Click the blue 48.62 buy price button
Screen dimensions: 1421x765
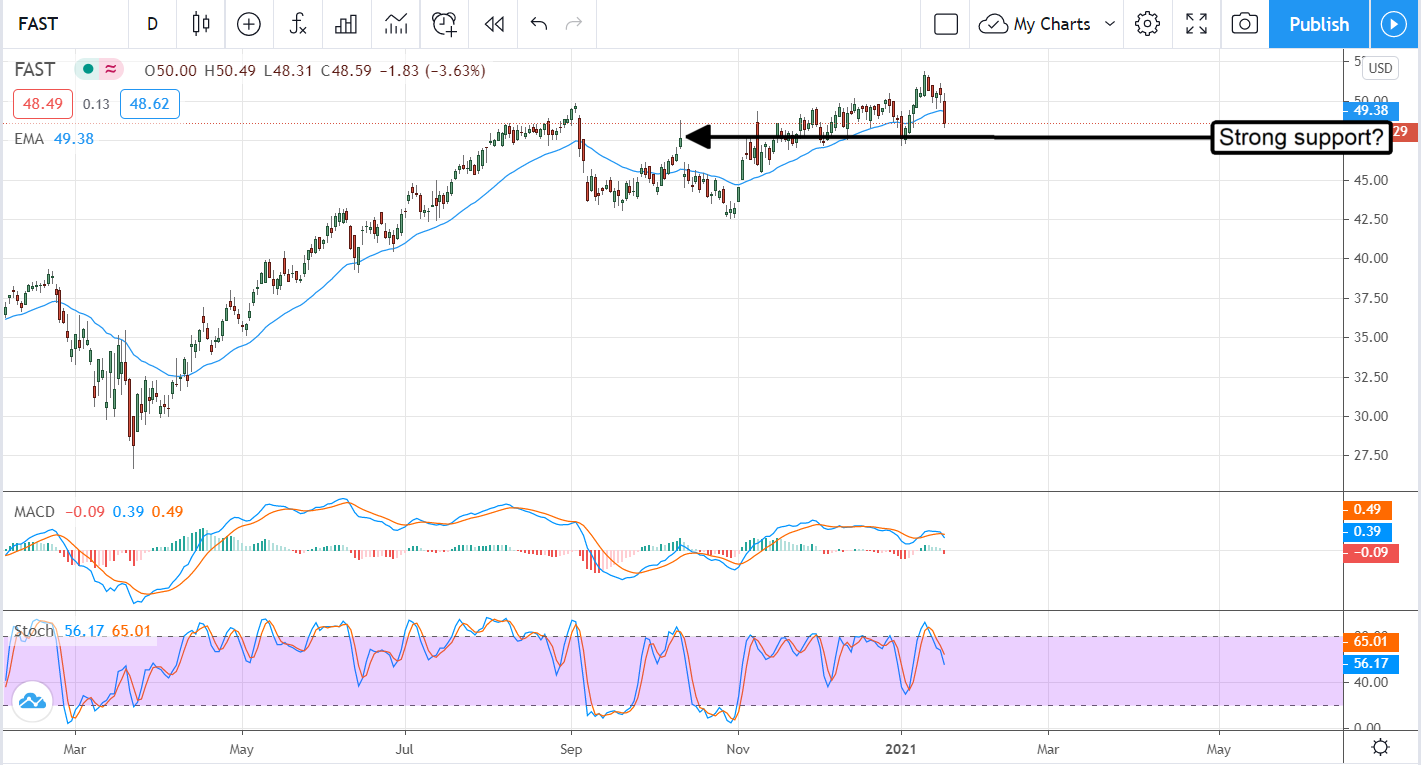(x=150, y=103)
